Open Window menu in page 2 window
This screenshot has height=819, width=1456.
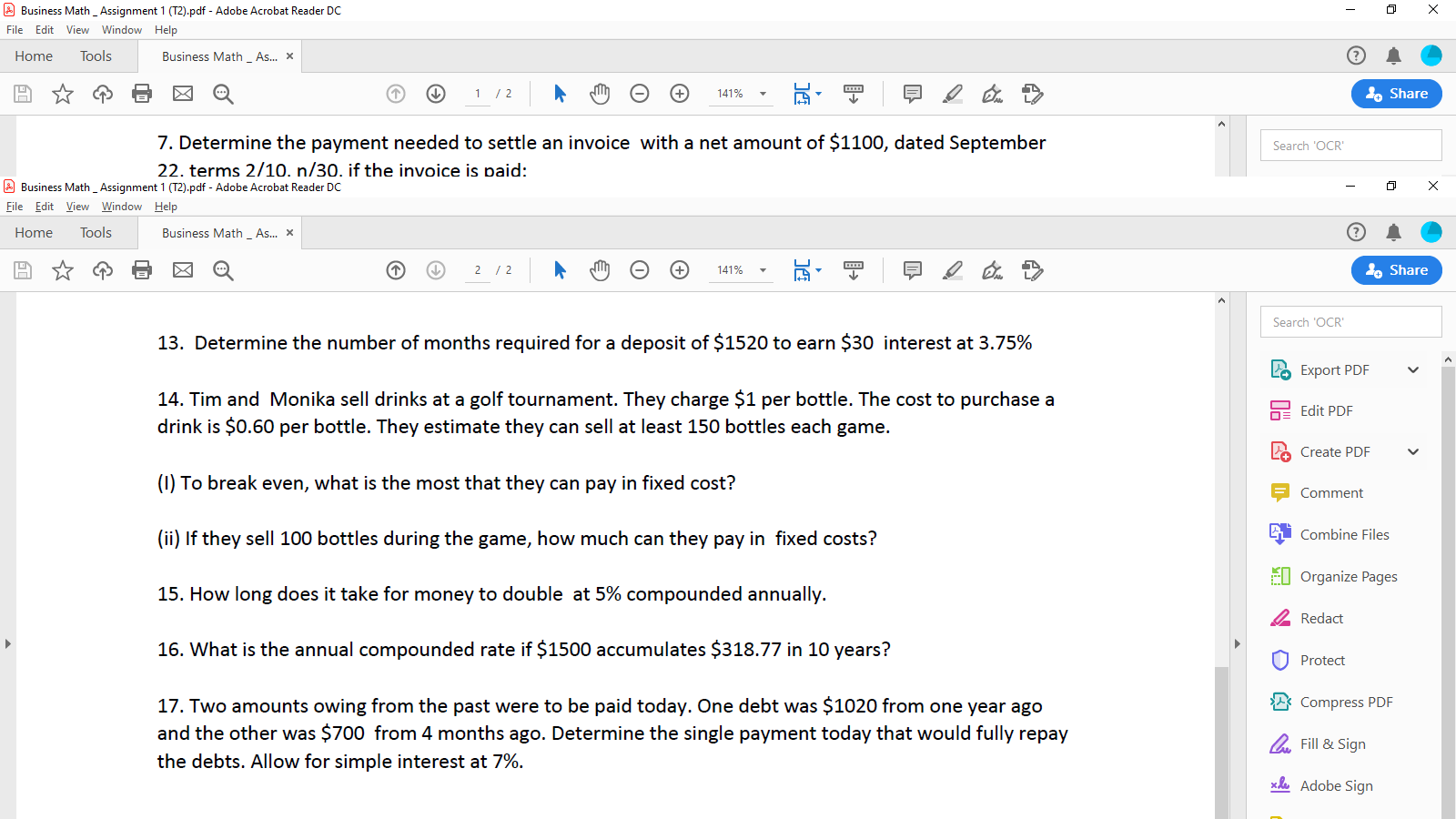pyautogui.click(x=122, y=207)
